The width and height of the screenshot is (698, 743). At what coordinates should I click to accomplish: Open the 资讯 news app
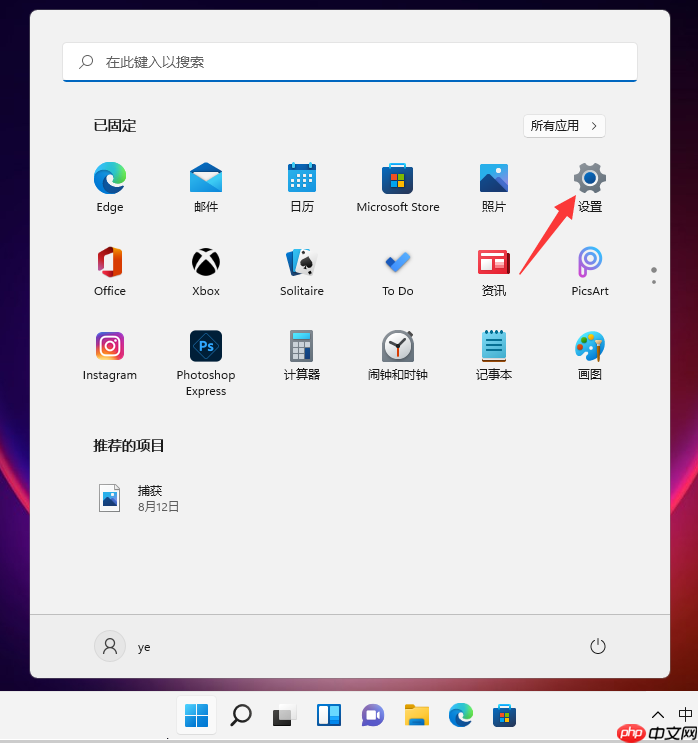tap(494, 272)
